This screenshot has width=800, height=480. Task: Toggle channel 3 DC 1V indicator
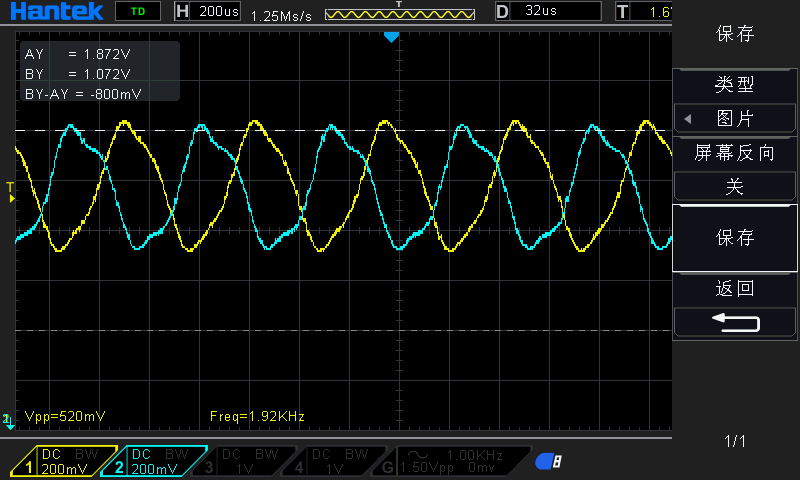click(240, 461)
